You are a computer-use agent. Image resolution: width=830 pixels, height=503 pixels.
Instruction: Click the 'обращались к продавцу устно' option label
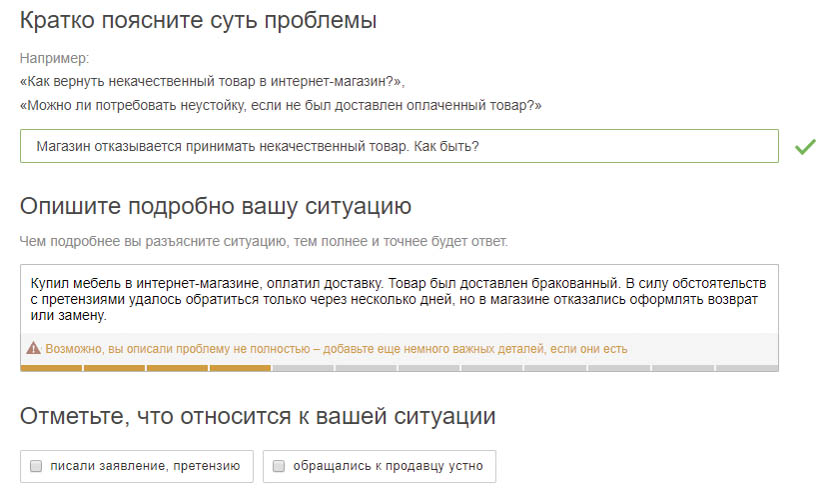[x=388, y=466]
